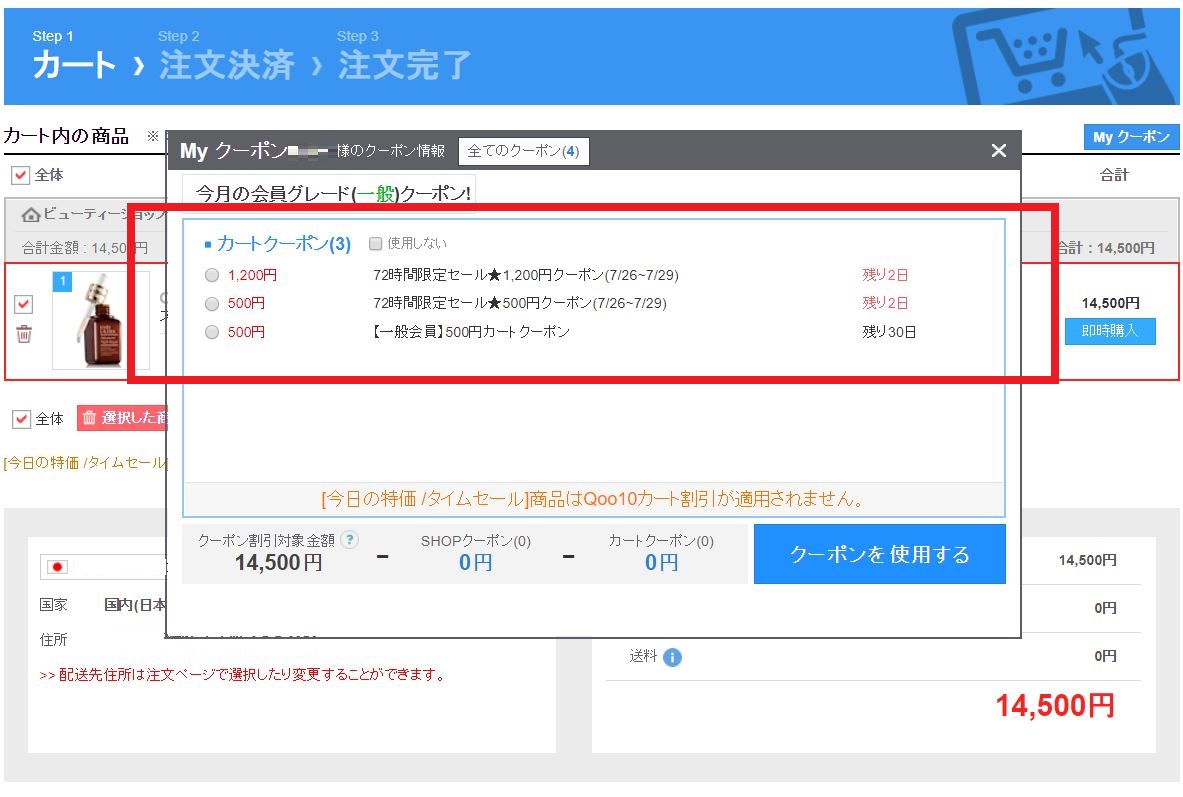The image size is (1183, 797).
Task: Click the shopping cart banner graphic
Action: pos(1062,56)
